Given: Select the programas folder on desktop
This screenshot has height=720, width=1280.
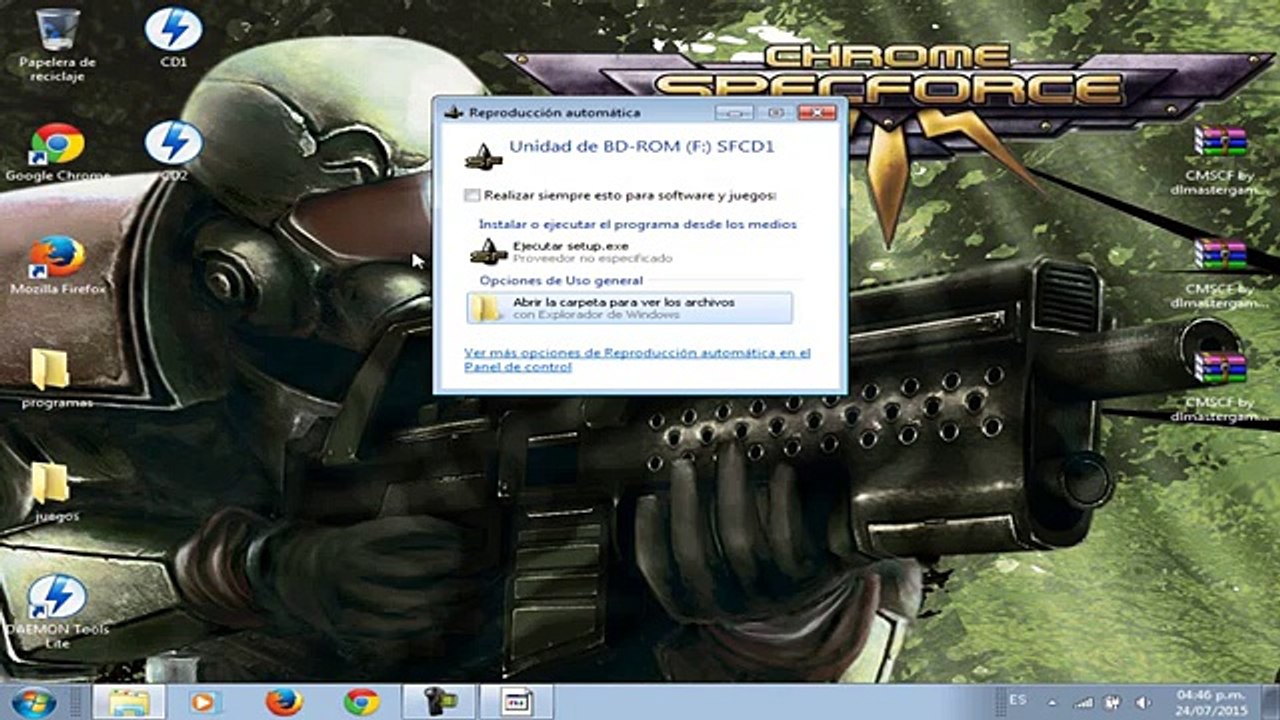Looking at the screenshot, I should tap(57, 378).
